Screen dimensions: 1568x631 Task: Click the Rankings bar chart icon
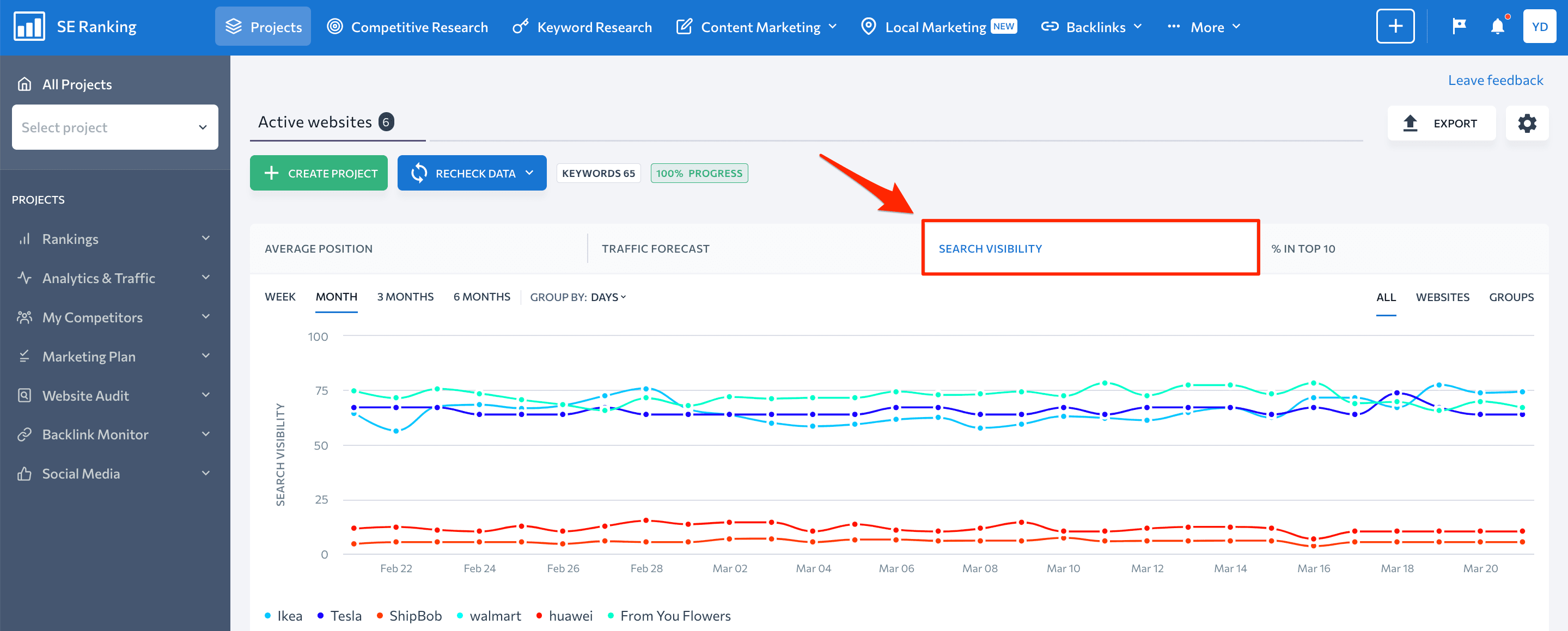25,238
